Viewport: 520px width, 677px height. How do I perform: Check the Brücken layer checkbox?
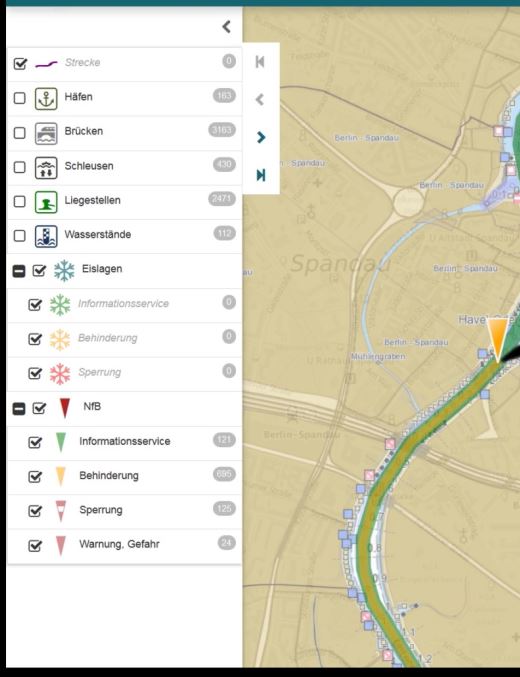click(x=19, y=133)
